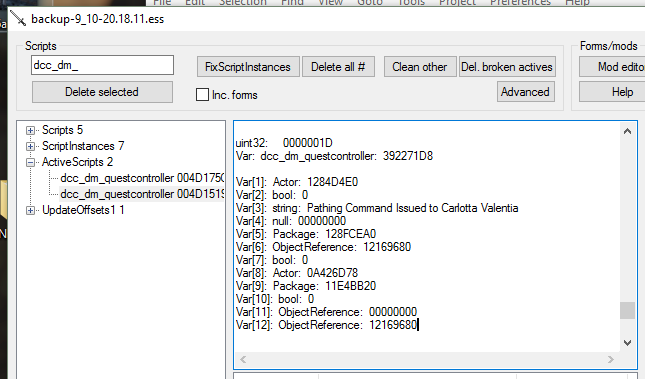
Task: Click the 'Var[7]: bool: 0' line
Action: [272, 260]
